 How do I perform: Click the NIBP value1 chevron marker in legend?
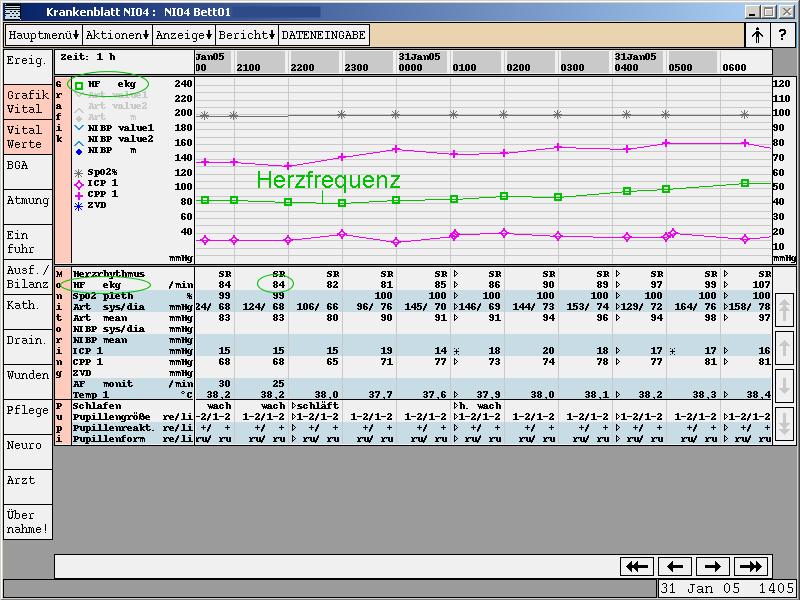coord(79,128)
